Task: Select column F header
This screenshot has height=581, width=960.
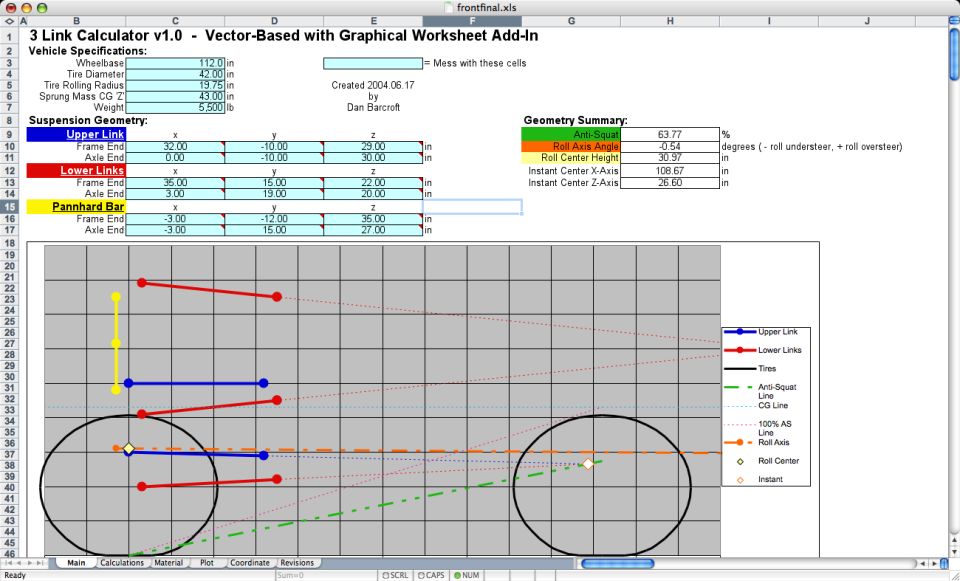Action: point(472,21)
